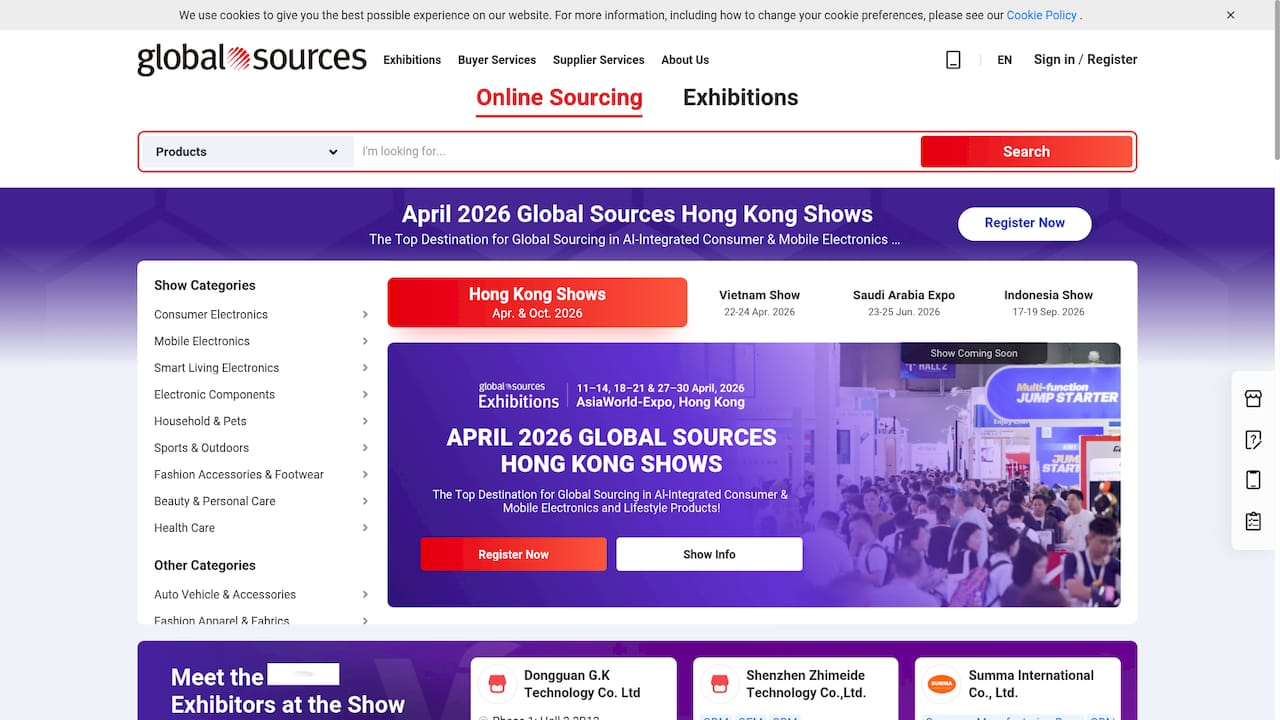1280x720 pixels.
Task: Switch to the Online Sourcing tab
Action: [x=559, y=98]
